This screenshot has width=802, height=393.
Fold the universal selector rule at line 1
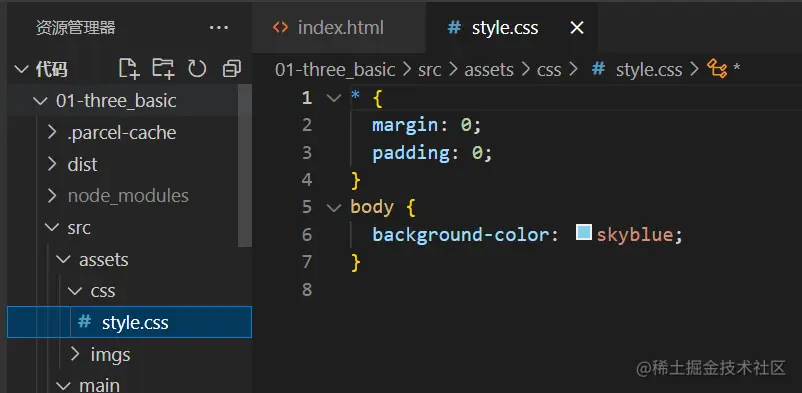click(334, 98)
